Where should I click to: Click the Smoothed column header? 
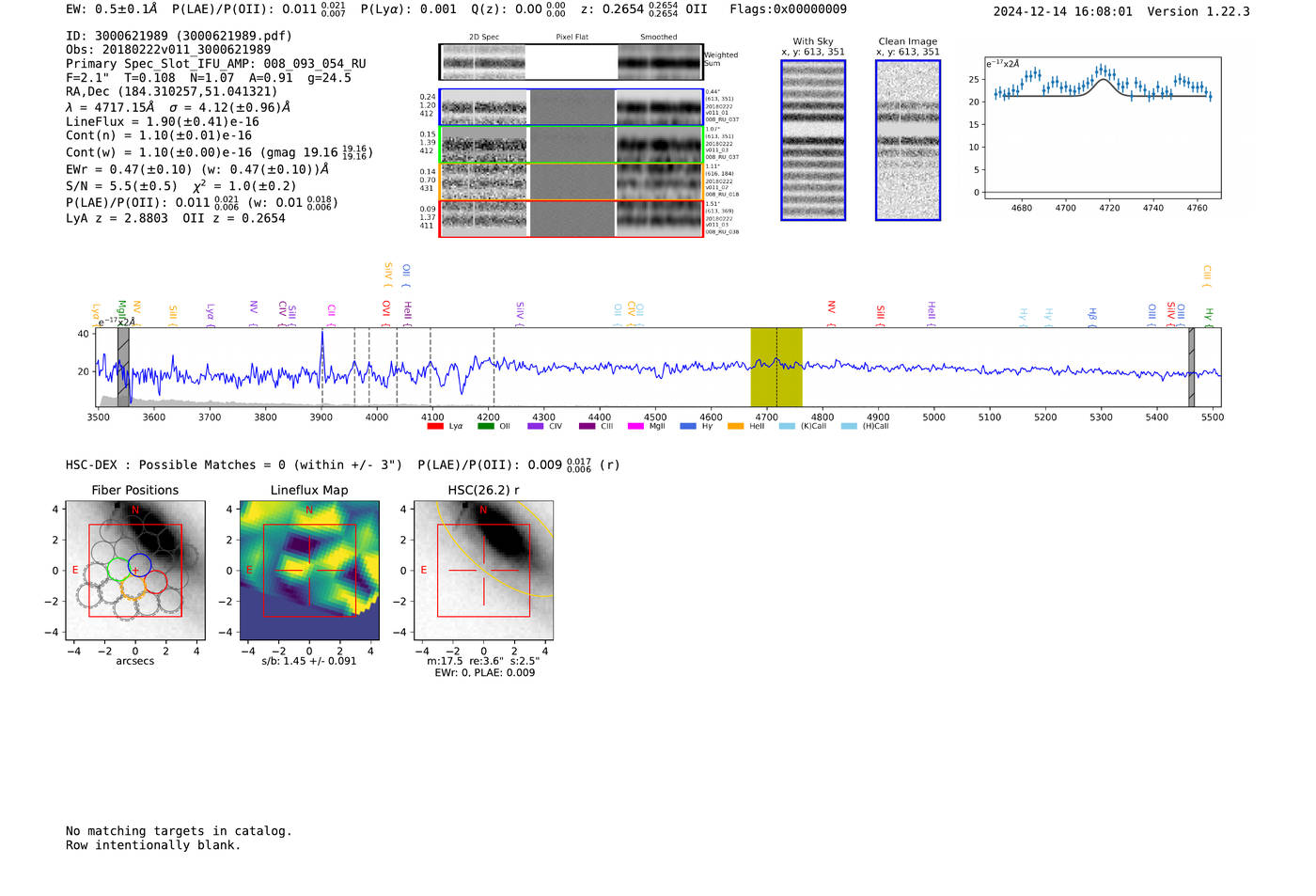659,38
